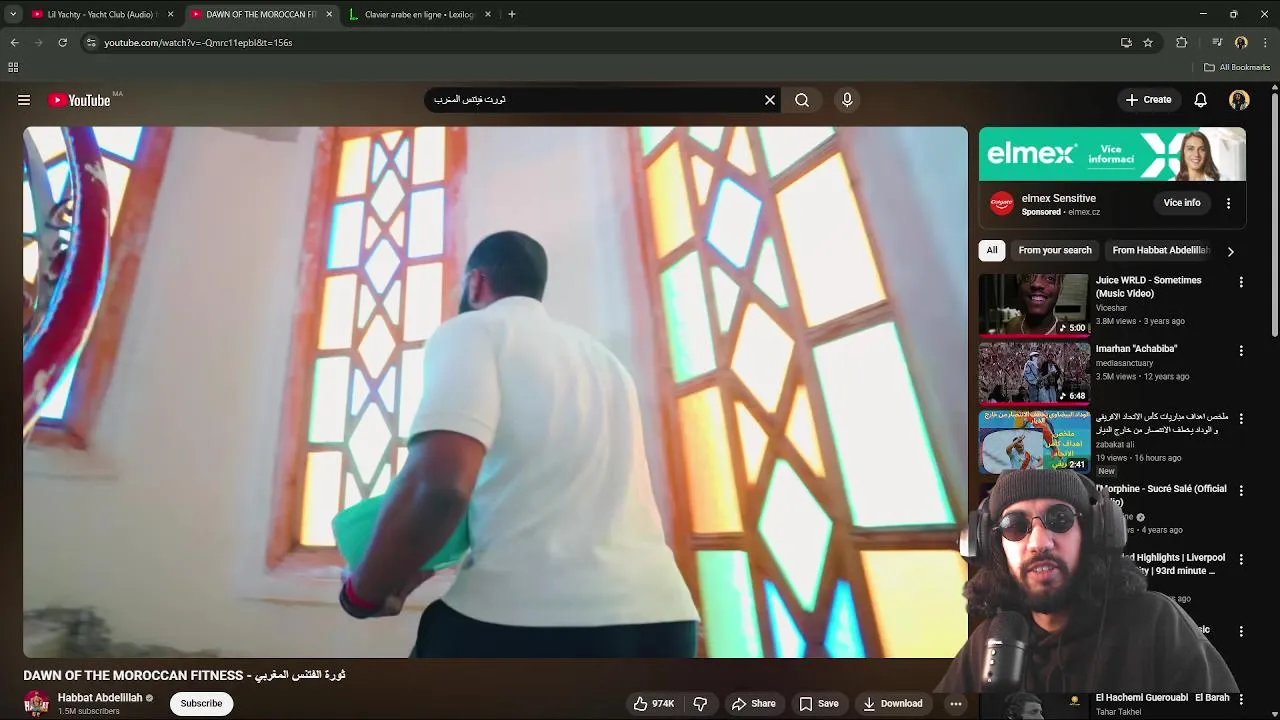Click the video player to pause
The image size is (1280, 720).
tap(495, 392)
